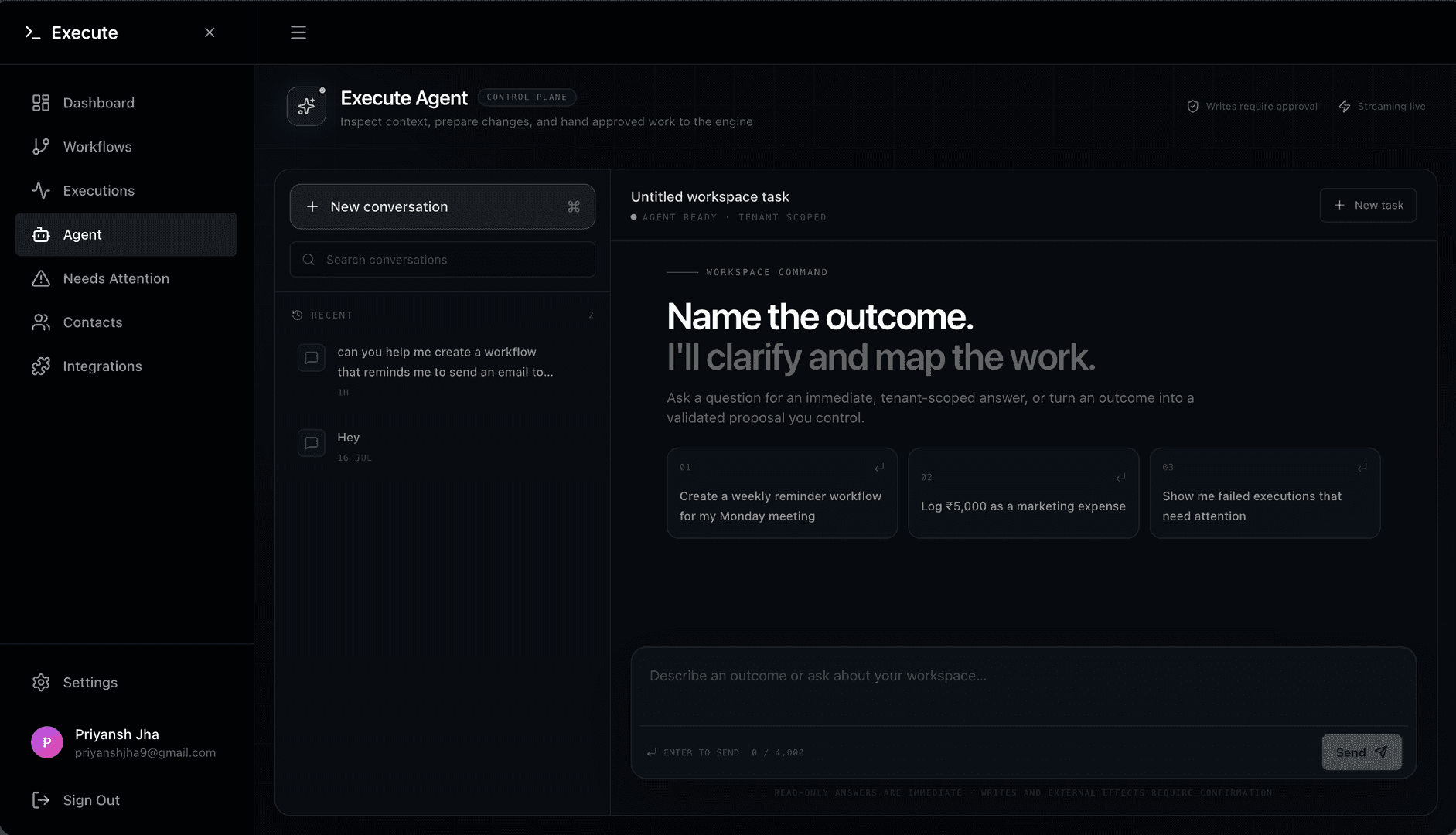Start a New conversation
Image resolution: width=1456 pixels, height=835 pixels.
442,206
